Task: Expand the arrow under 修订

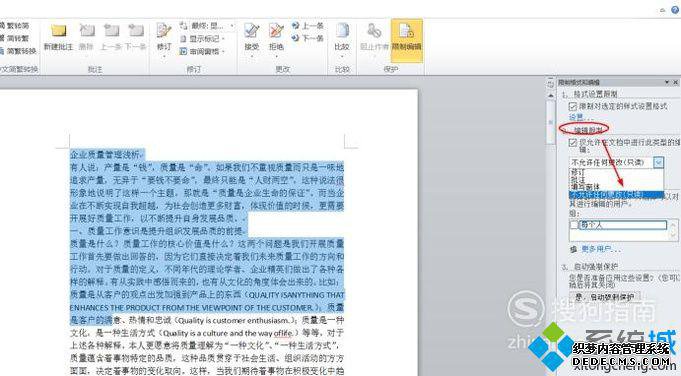Action: 164,56
